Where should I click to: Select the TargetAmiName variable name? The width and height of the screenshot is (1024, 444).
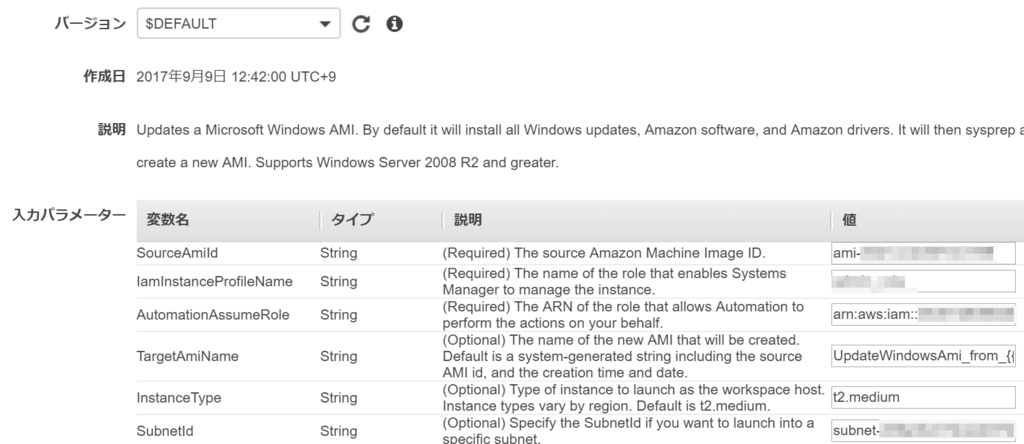[187, 356]
